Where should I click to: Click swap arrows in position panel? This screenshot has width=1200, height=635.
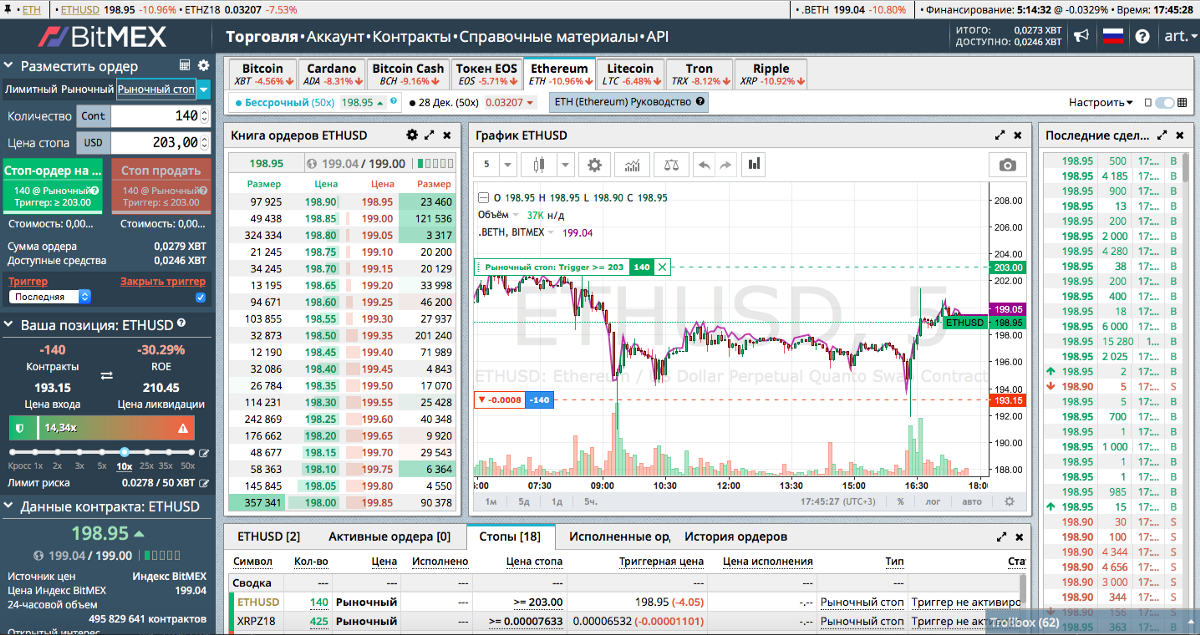click(x=107, y=376)
